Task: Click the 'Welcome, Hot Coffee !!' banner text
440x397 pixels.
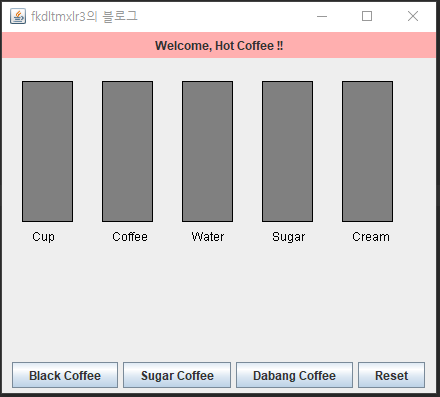Action: coord(219,46)
